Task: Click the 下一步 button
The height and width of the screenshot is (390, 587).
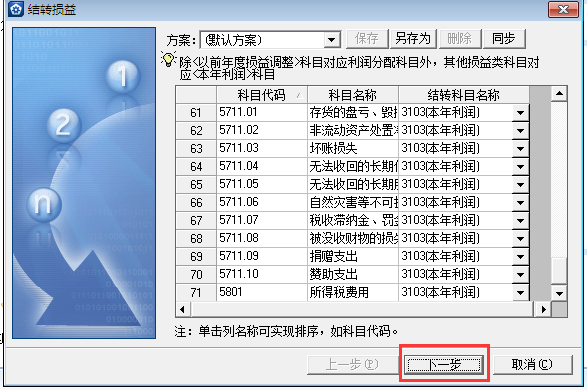Action: [x=444, y=364]
